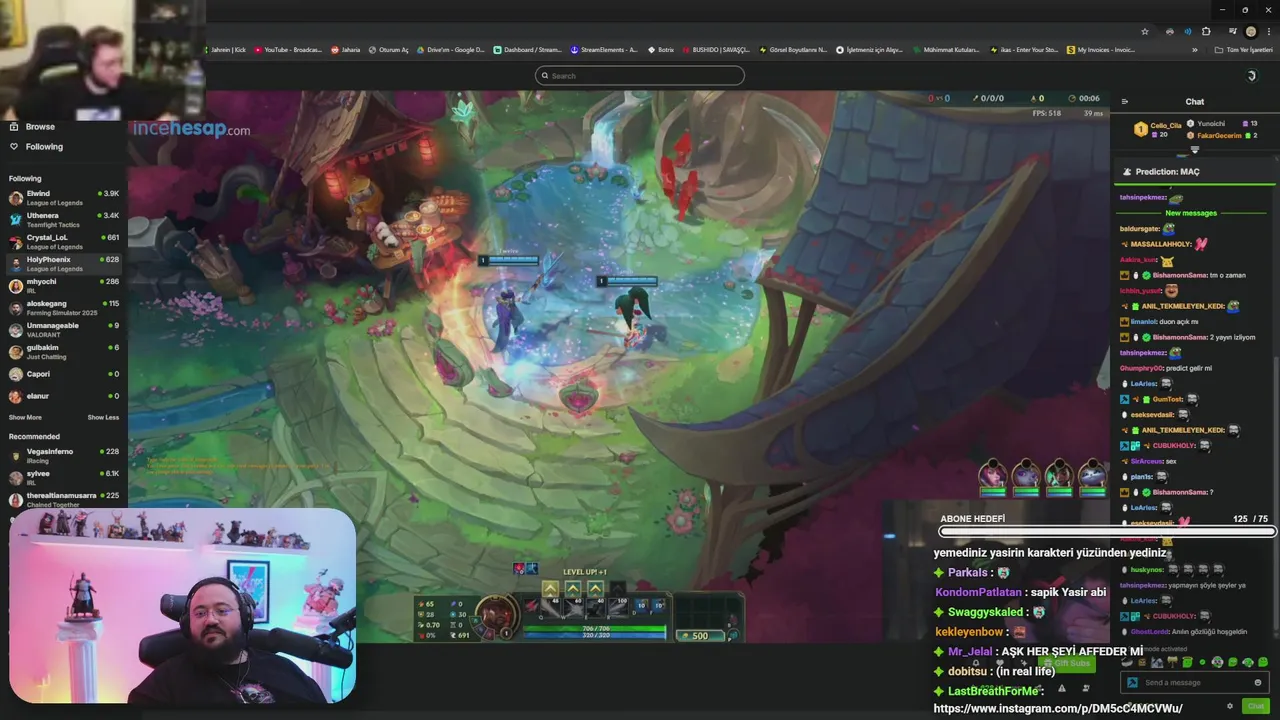Open Crystal_LoL channel in sidebar
Image resolution: width=1280 pixels, height=720 pixels.
coord(64,242)
